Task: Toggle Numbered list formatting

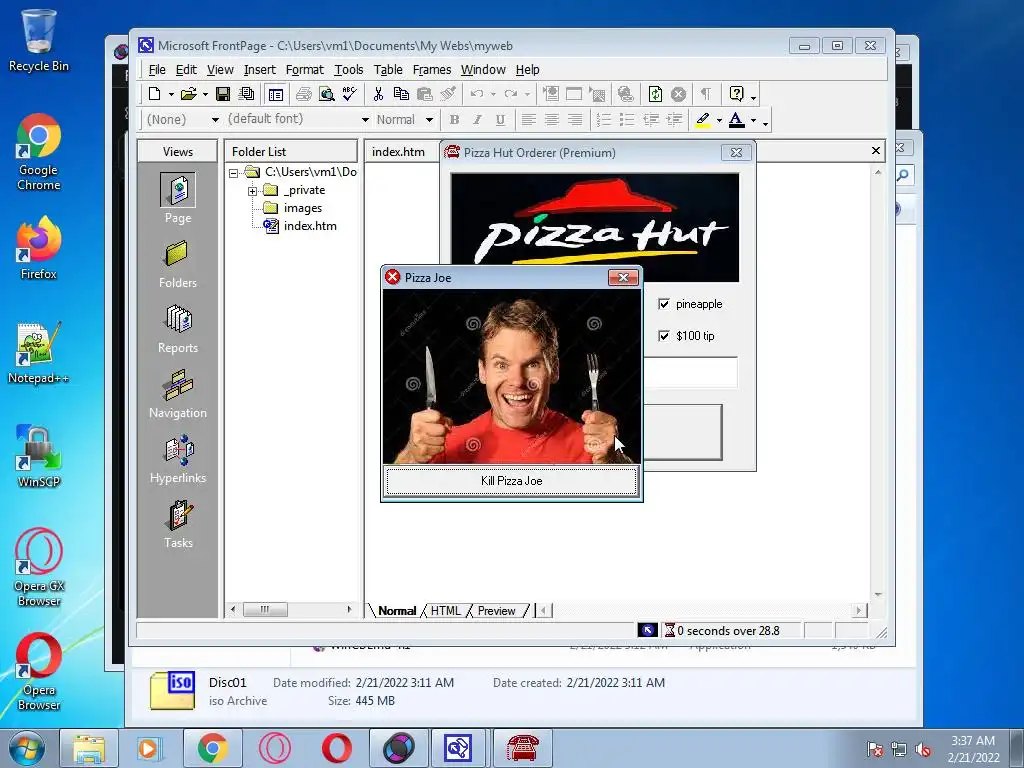Action: [x=604, y=120]
